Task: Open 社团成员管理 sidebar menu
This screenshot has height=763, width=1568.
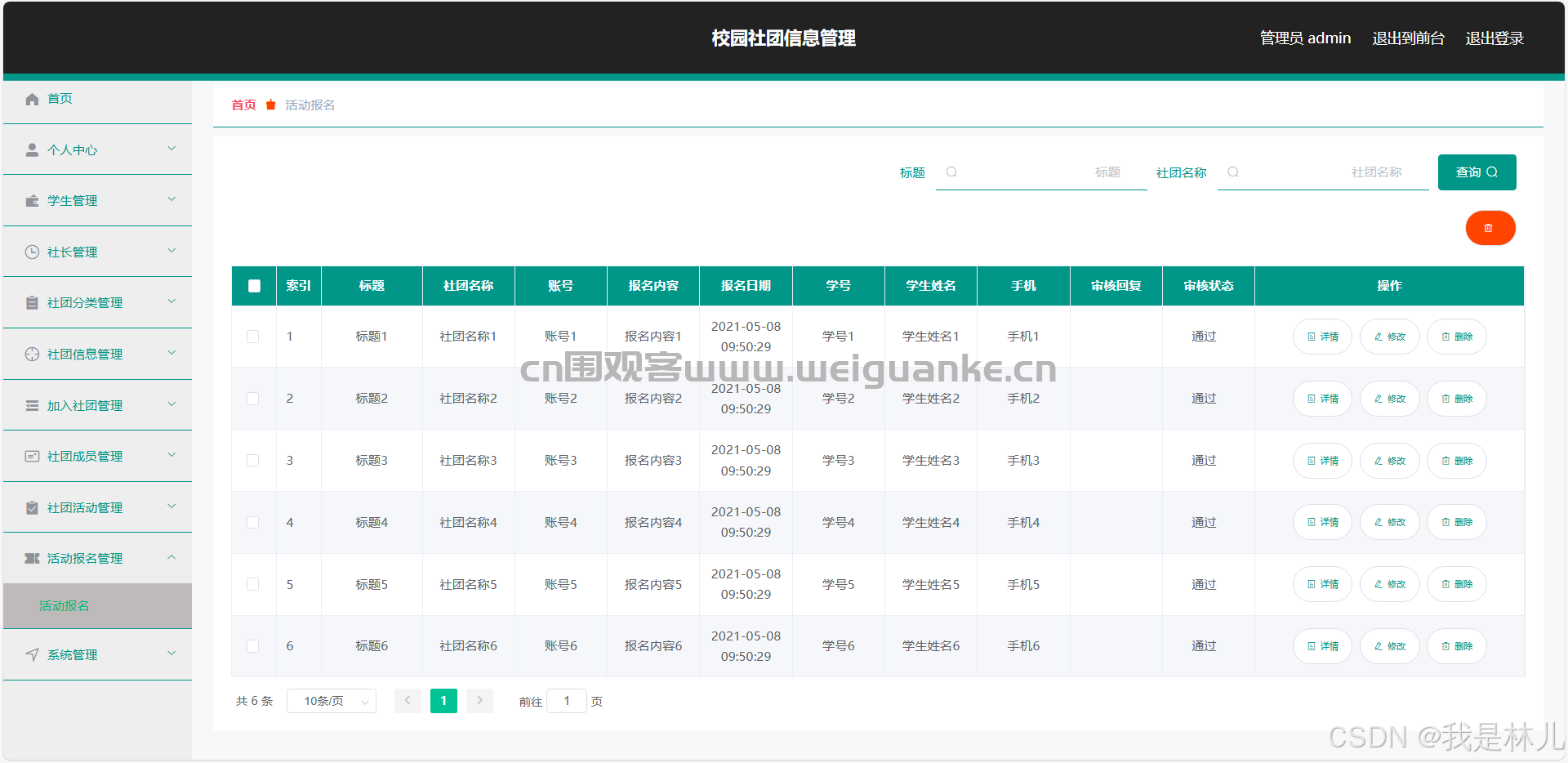Action: pos(97,456)
